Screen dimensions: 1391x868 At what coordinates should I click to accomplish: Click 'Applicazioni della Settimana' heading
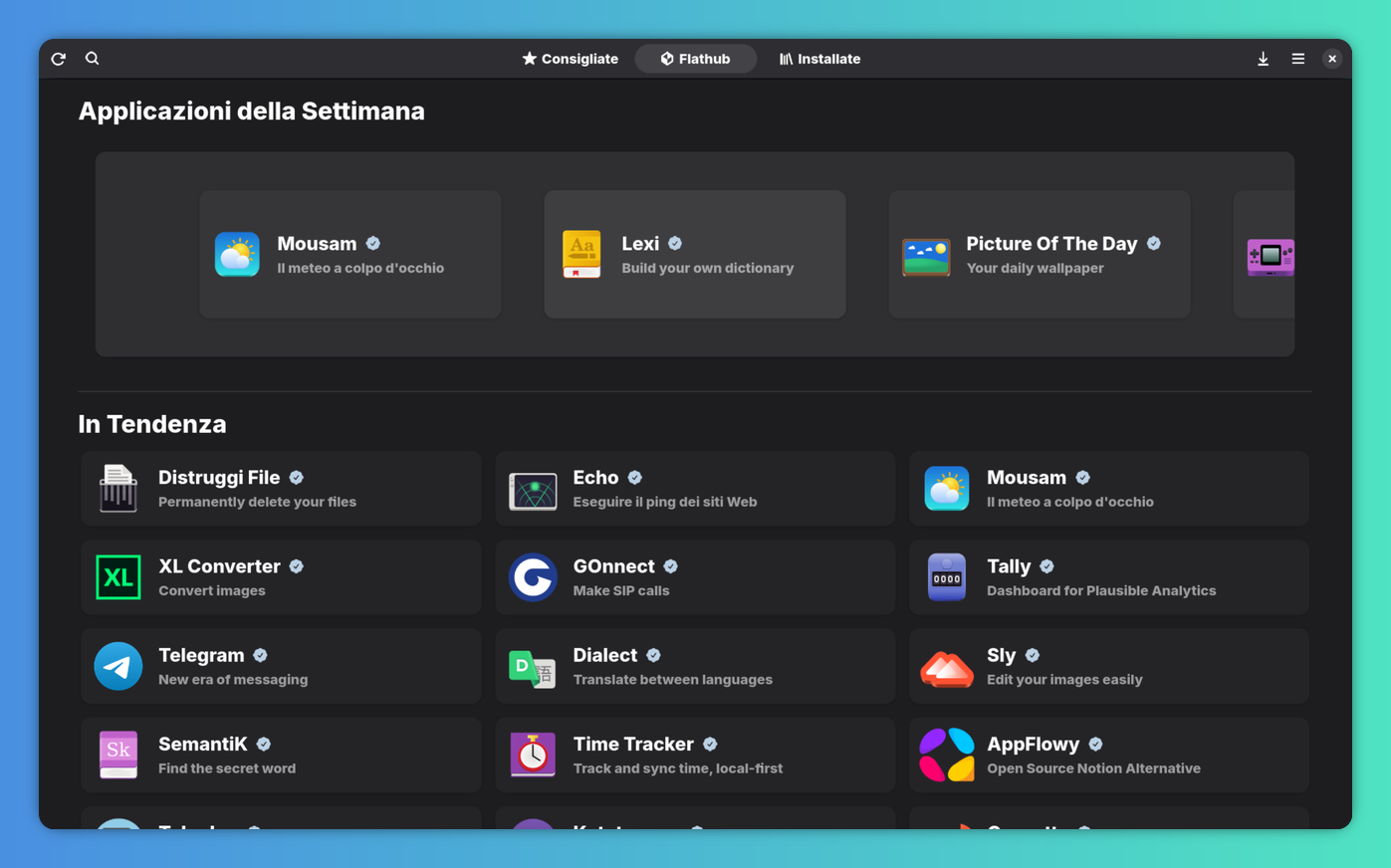click(x=252, y=111)
